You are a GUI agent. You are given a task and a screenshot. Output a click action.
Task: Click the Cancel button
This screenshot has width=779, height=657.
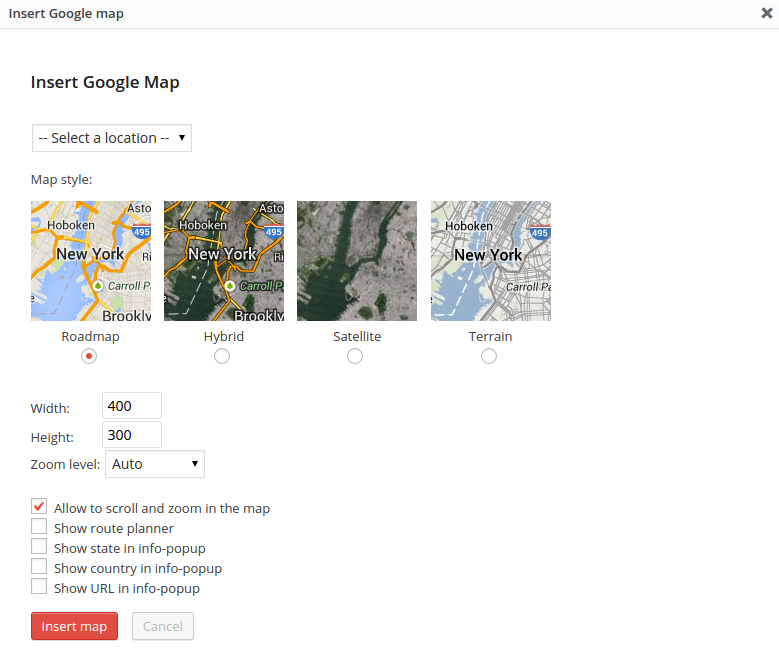163,626
